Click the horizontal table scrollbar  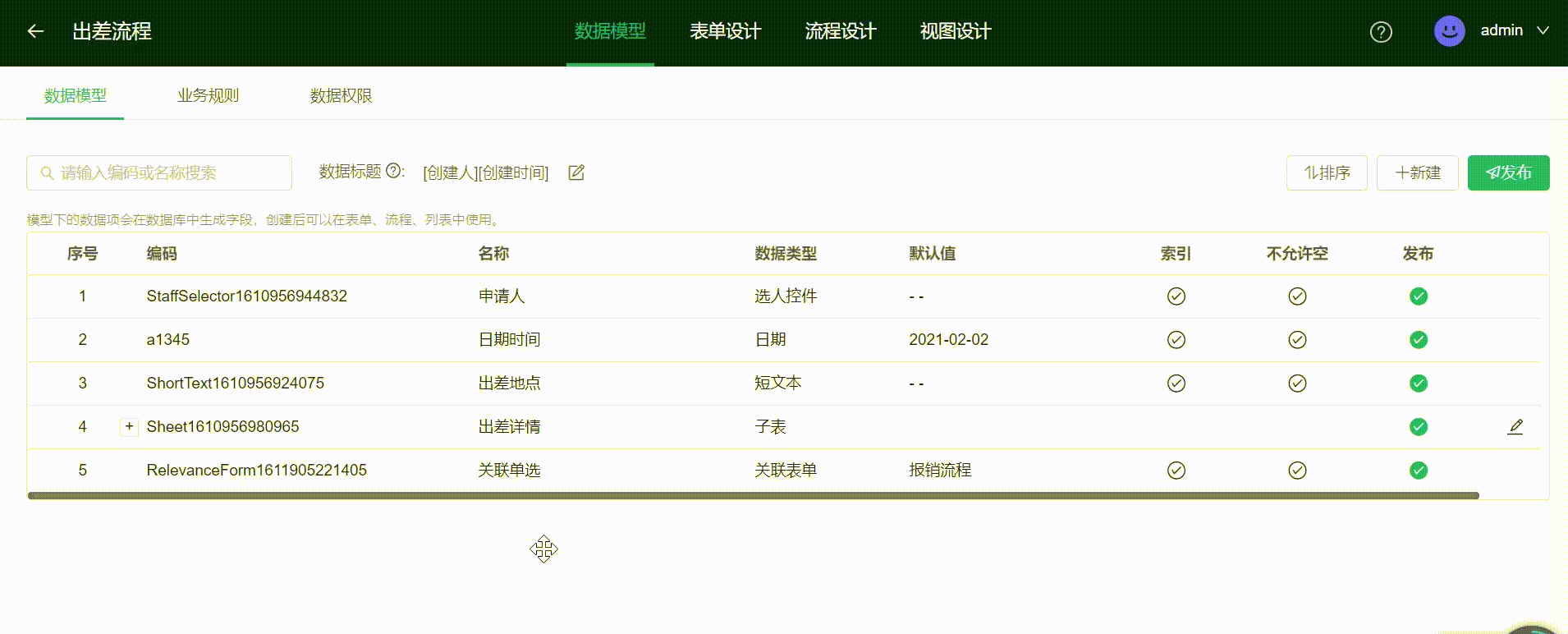(753, 496)
